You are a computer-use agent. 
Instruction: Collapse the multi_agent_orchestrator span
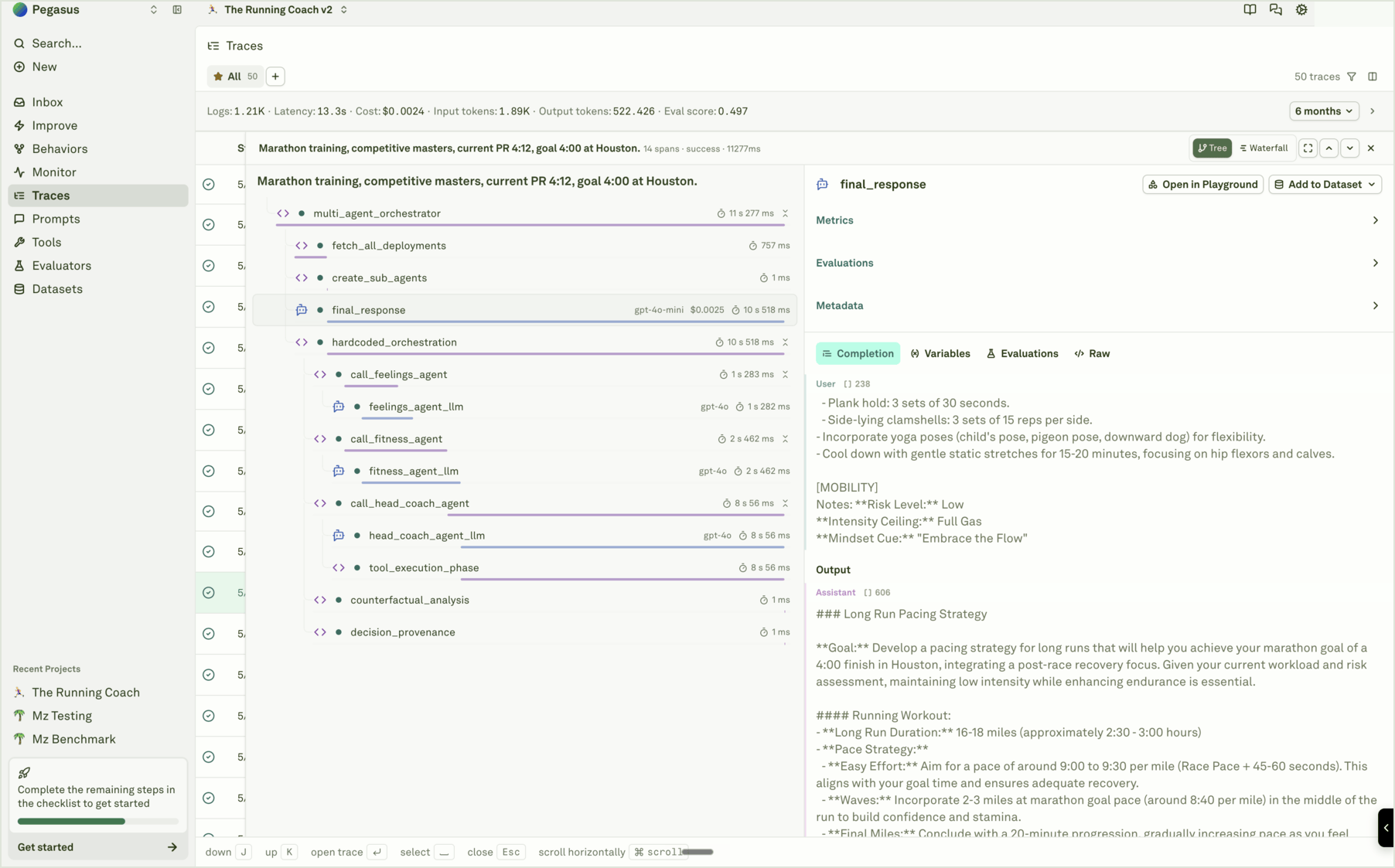pyautogui.click(x=785, y=213)
